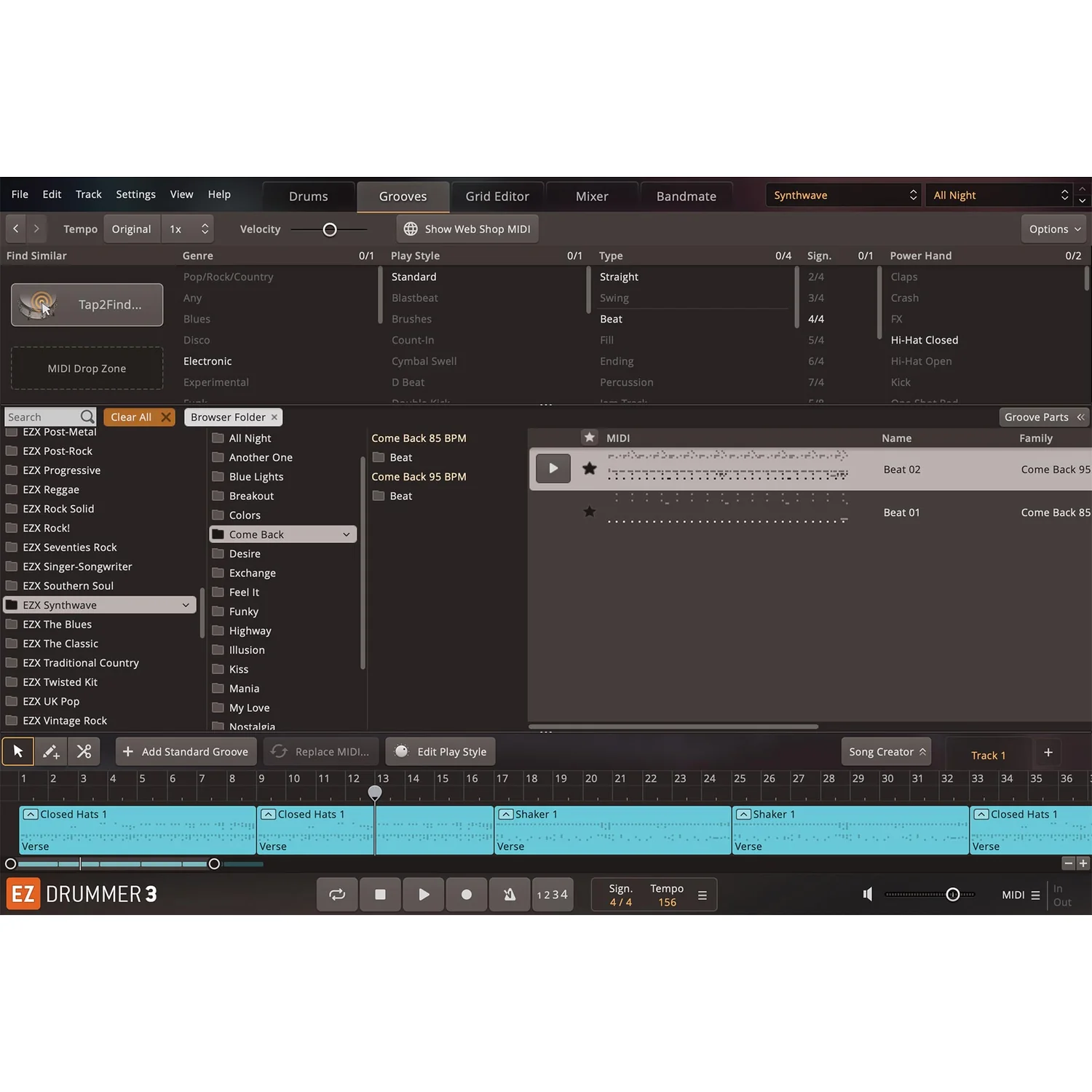Add a new track with plus
The width and height of the screenshot is (1092, 1092).
(x=1048, y=753)
